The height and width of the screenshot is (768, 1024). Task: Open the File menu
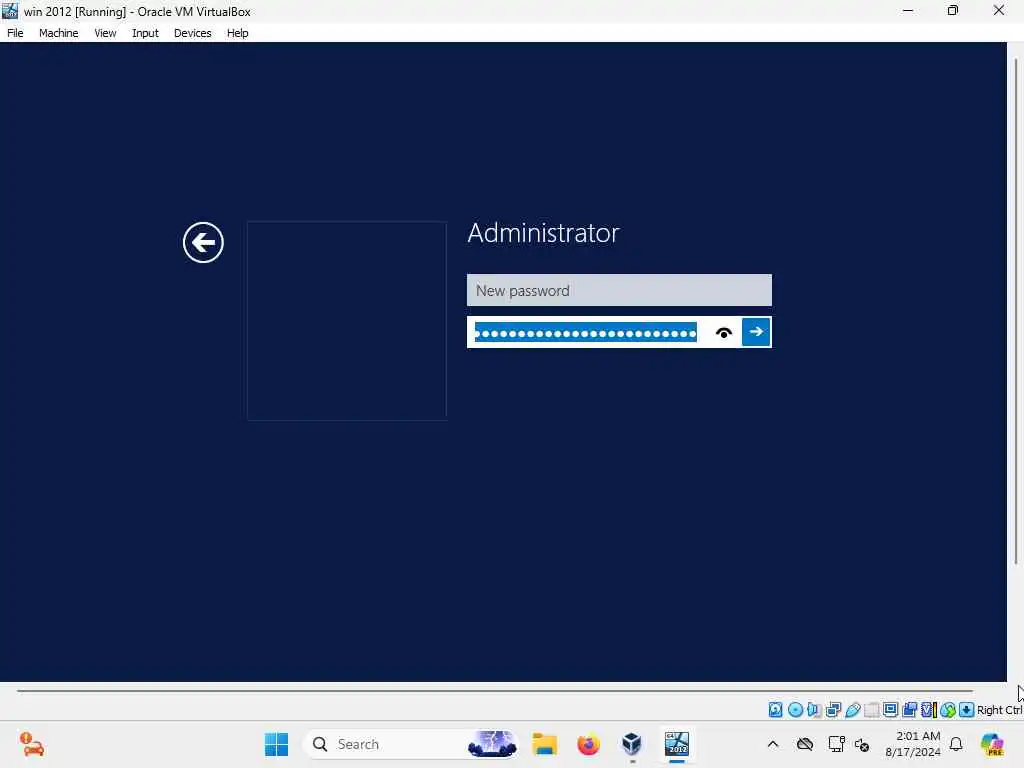click(15, 33)
